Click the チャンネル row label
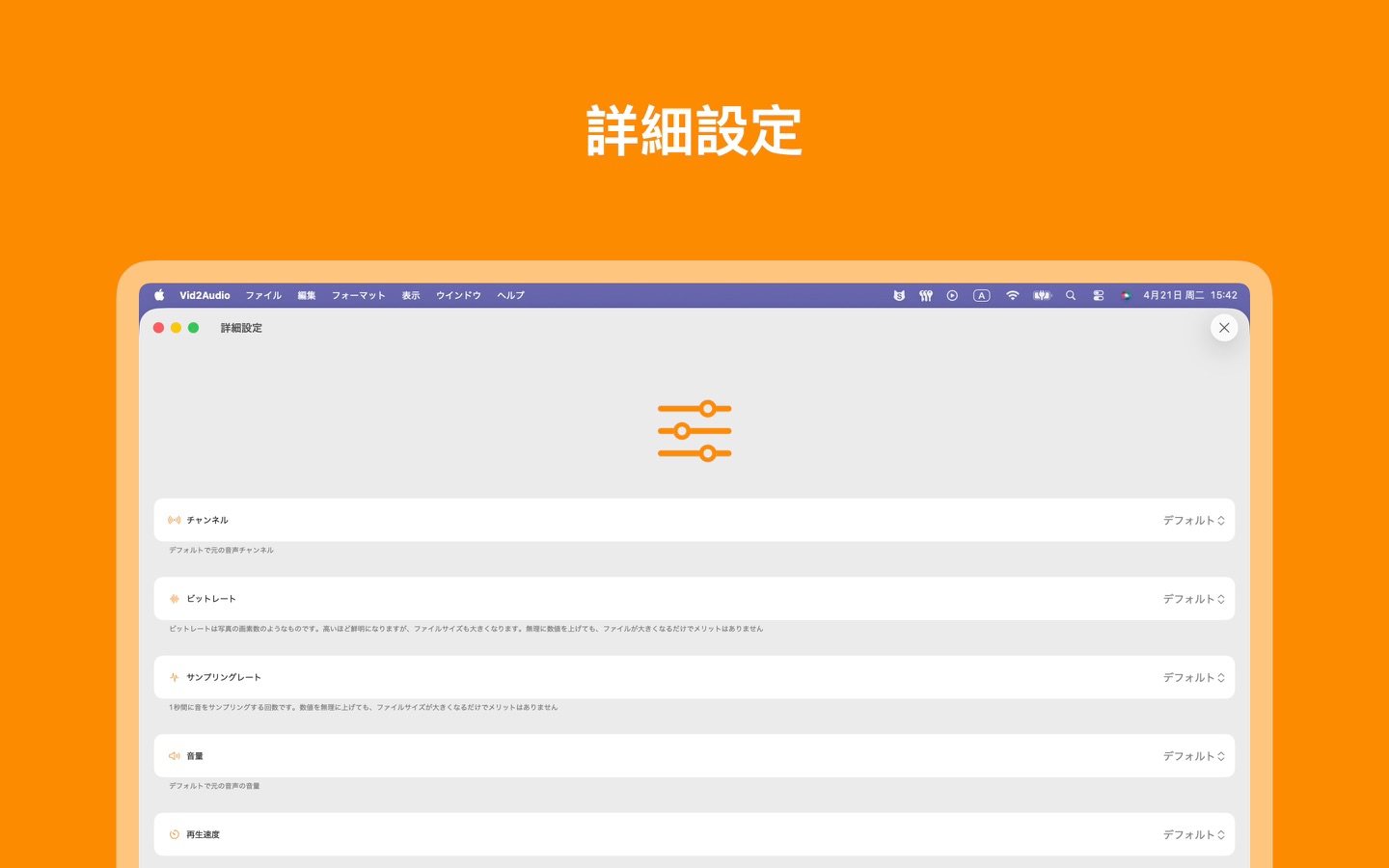 pyautogui.click(x=207, y=520)
